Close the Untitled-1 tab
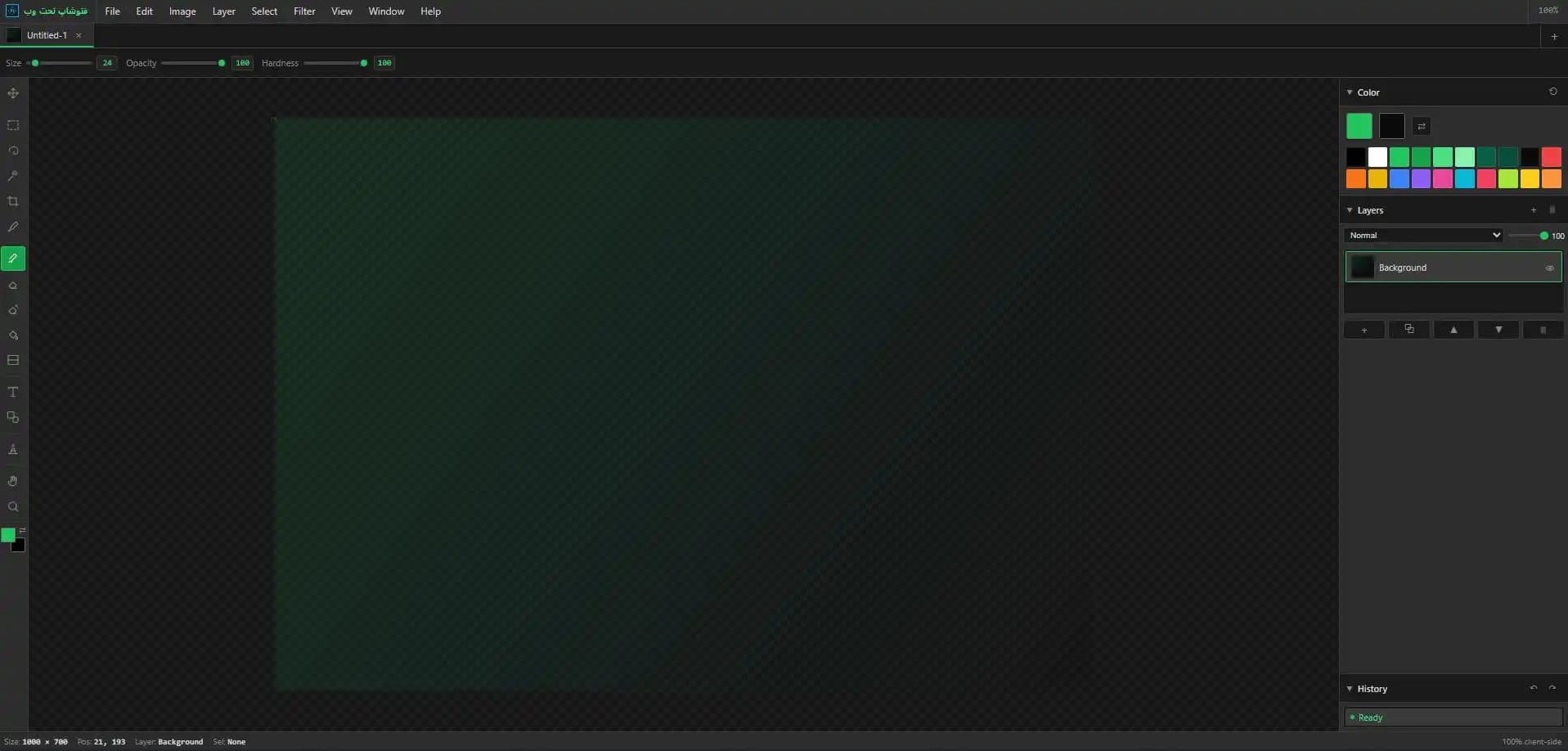 pos(79,35)
